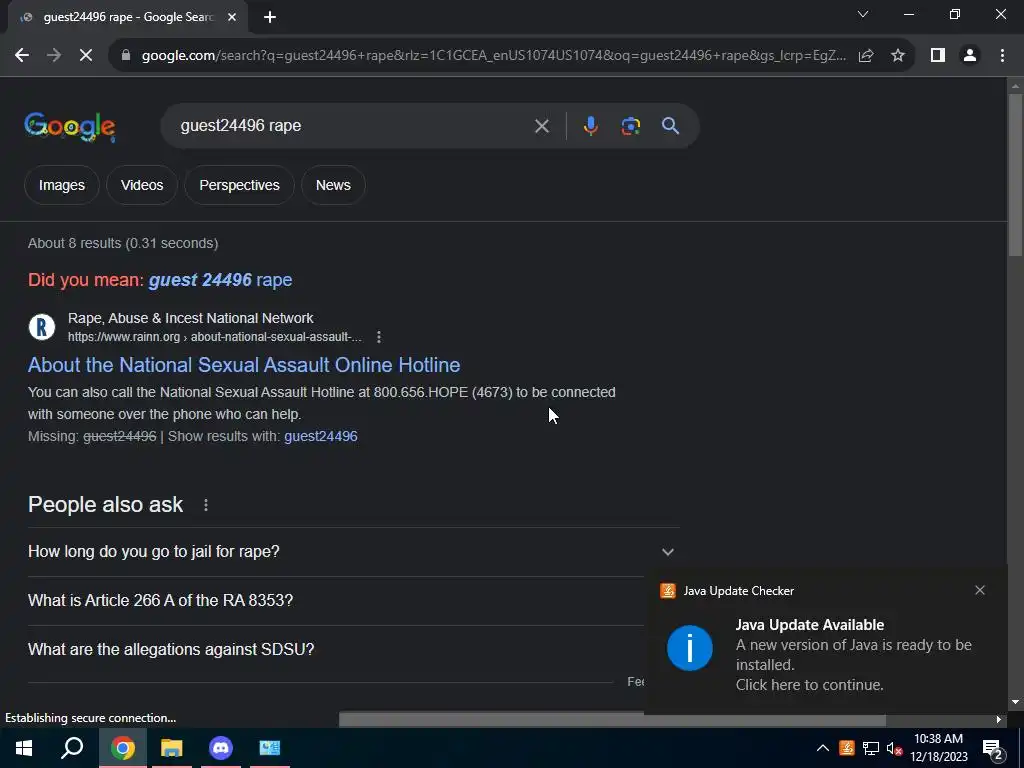Open the rightmost pinned taskbar app
The width and height of the screenshot is (1024, 768).
pos(270,748)
